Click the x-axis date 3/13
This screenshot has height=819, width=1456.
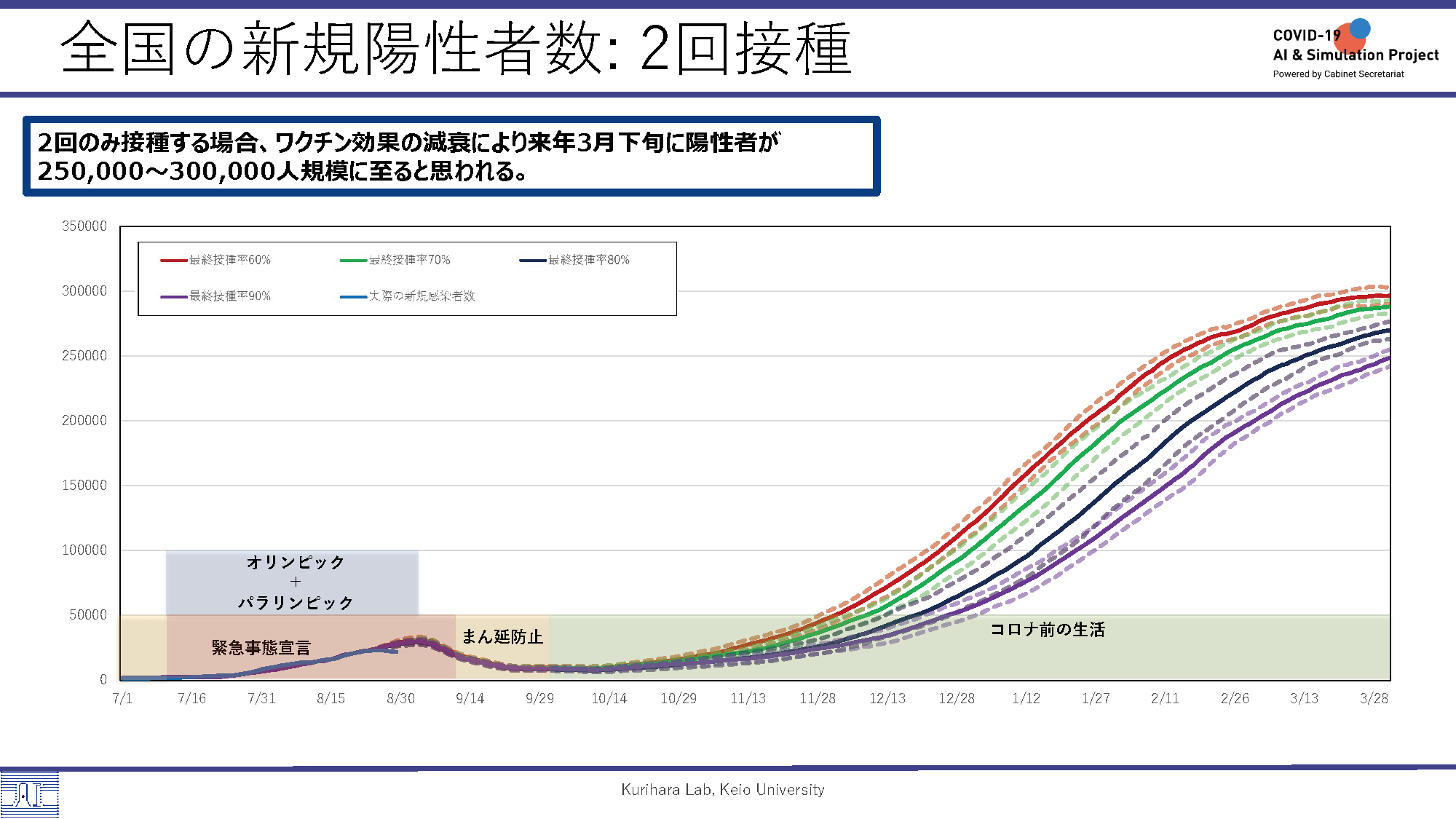click(x=1305, y=699)
